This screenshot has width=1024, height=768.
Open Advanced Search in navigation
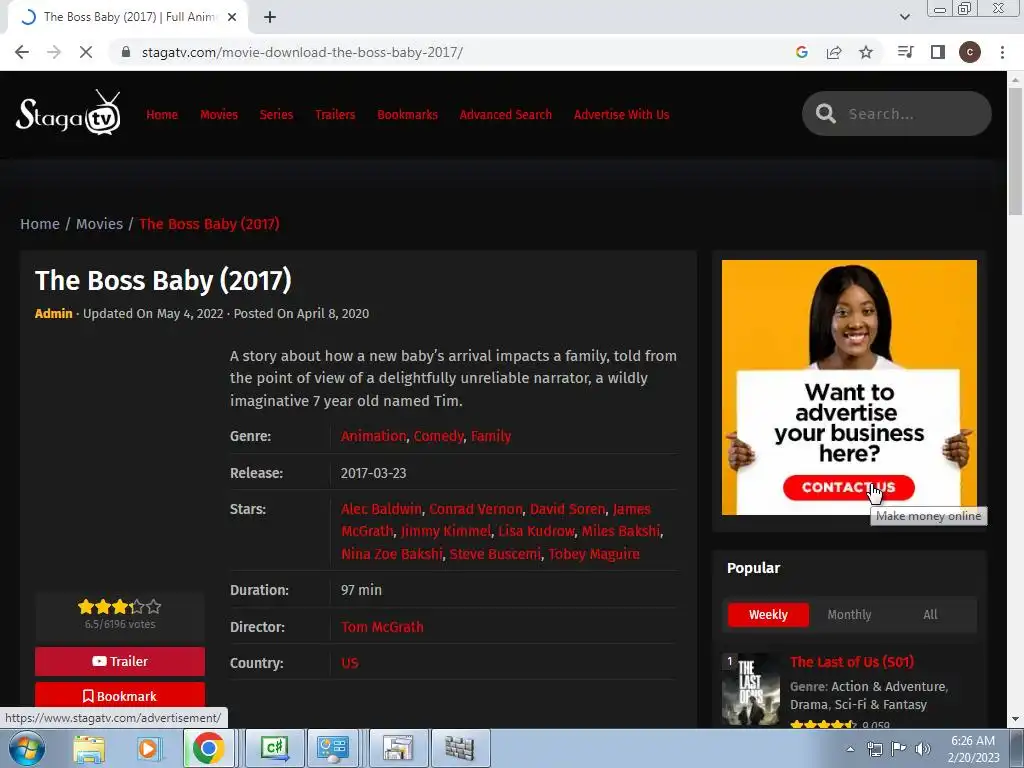click(505, 114)
